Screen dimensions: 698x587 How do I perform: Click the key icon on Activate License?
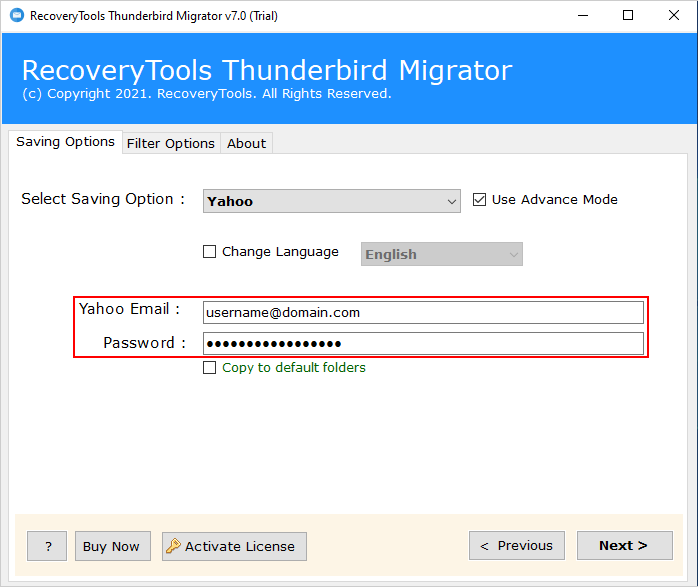point(173,545)
